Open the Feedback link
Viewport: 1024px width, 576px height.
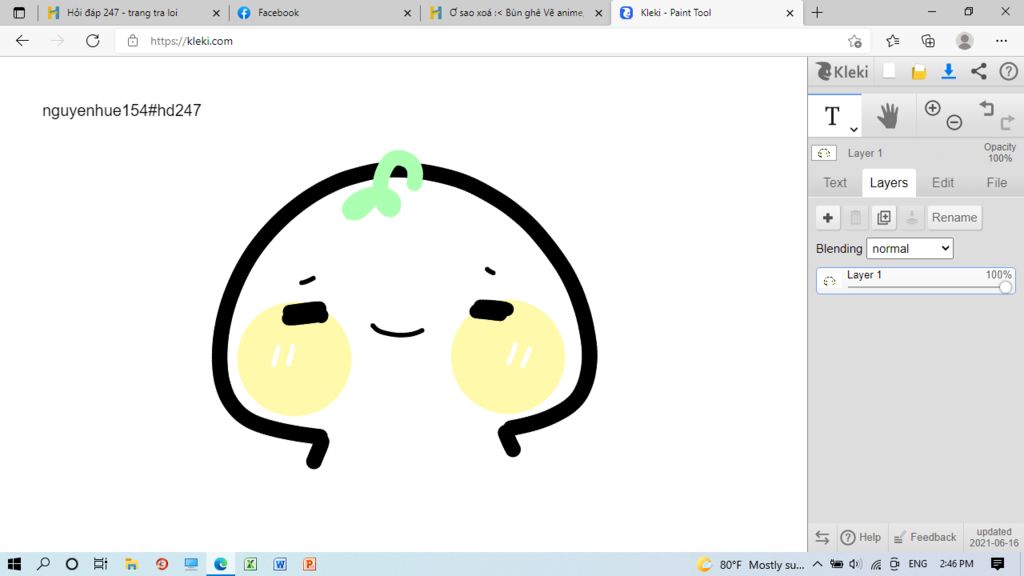(925, 537)
